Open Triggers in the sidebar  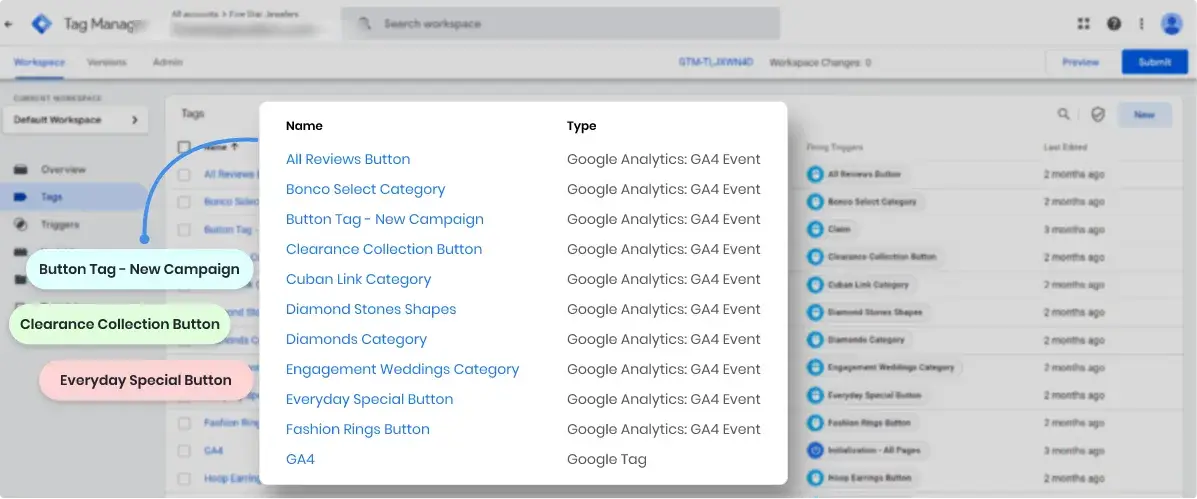[60, 225]
